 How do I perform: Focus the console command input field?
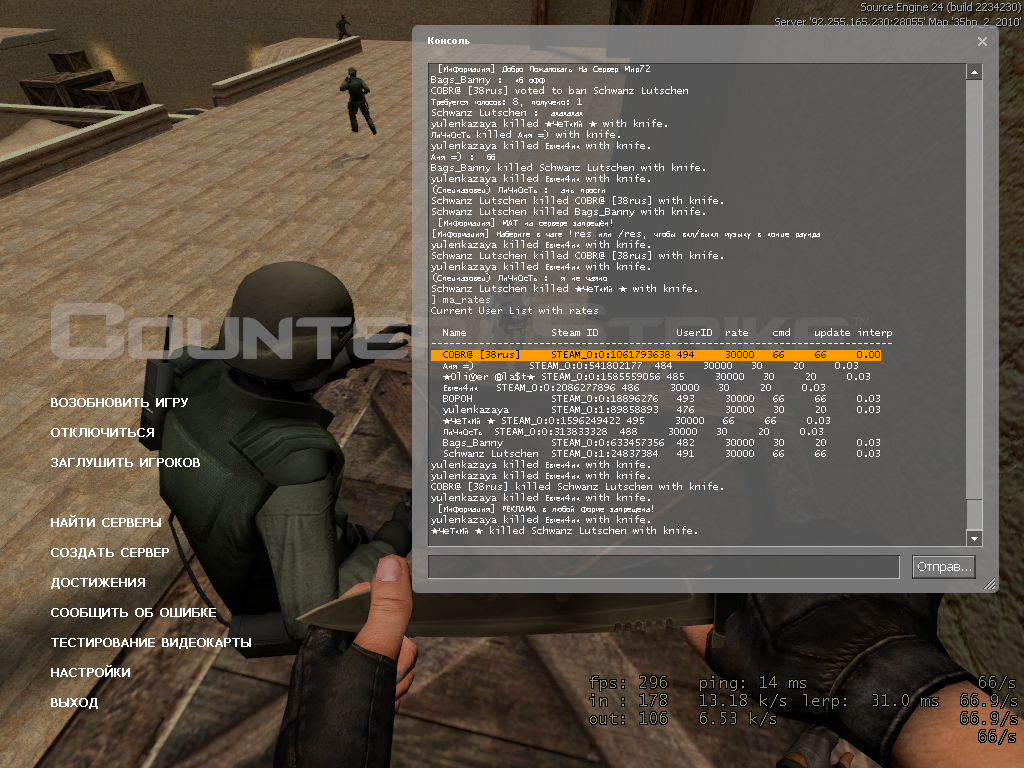[x=664, y=567]
